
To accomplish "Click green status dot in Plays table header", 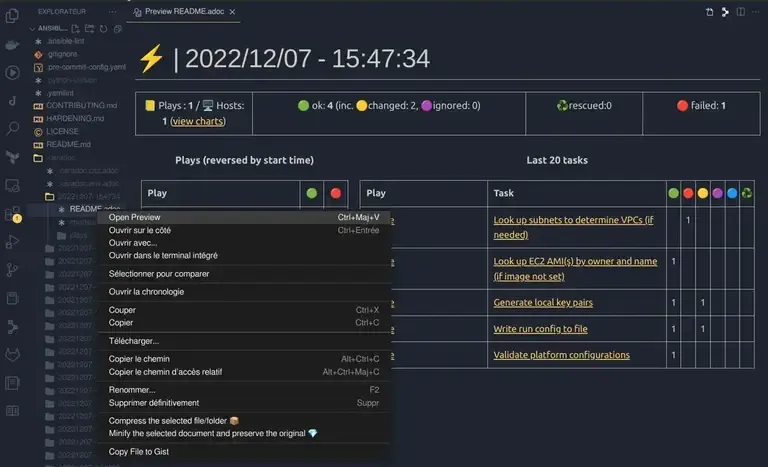I will (312, 193).
